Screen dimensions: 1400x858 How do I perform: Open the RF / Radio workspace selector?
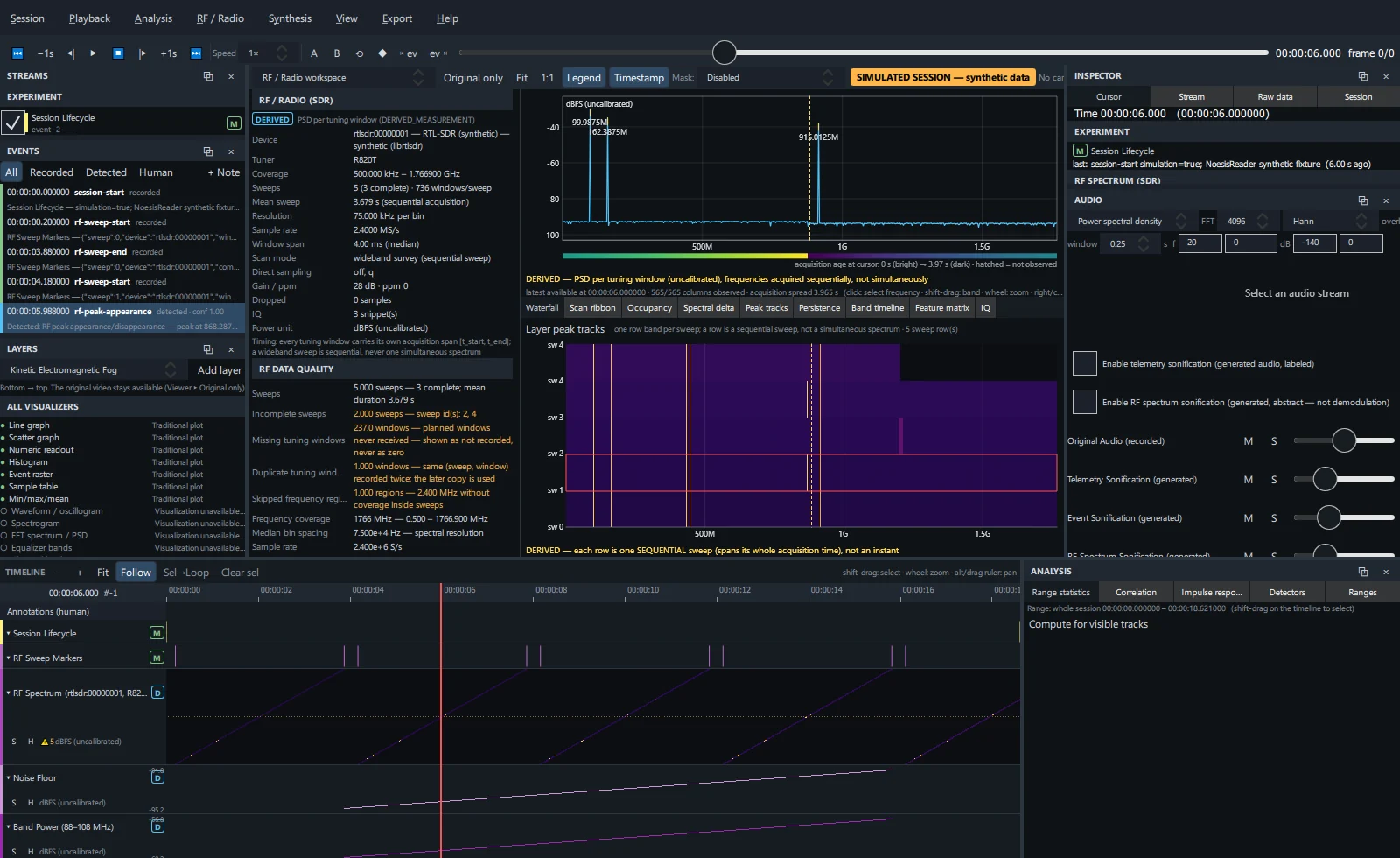coord(342,78)
